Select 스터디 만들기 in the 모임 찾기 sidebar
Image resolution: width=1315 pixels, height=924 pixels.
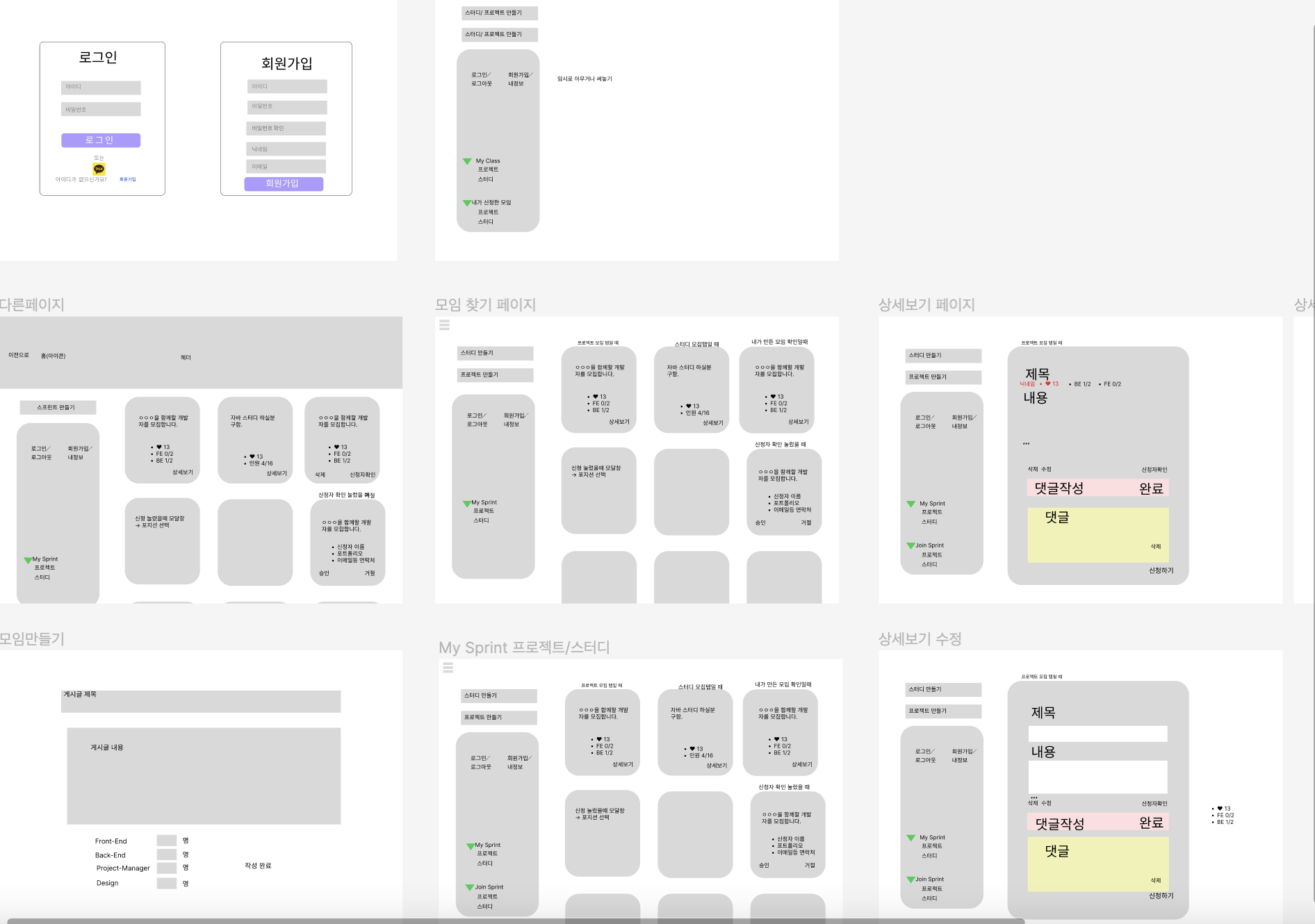(494, 353)
